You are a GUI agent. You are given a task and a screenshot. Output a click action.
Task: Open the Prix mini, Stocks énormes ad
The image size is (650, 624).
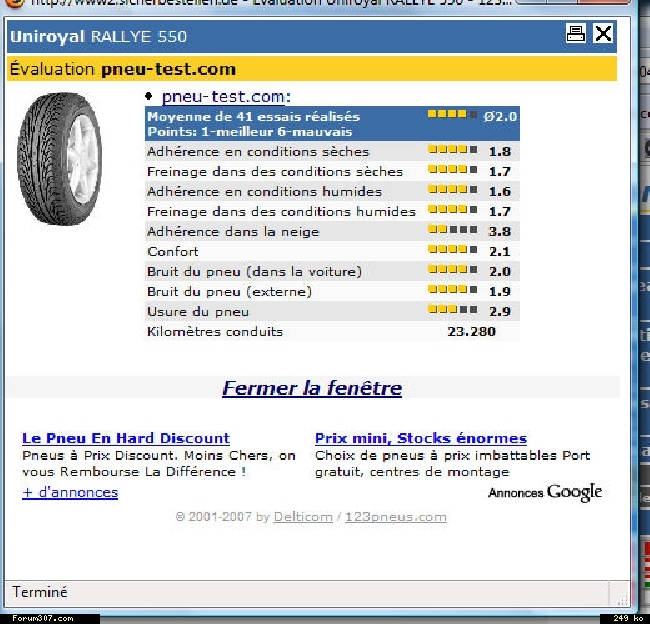coord(421,438)
